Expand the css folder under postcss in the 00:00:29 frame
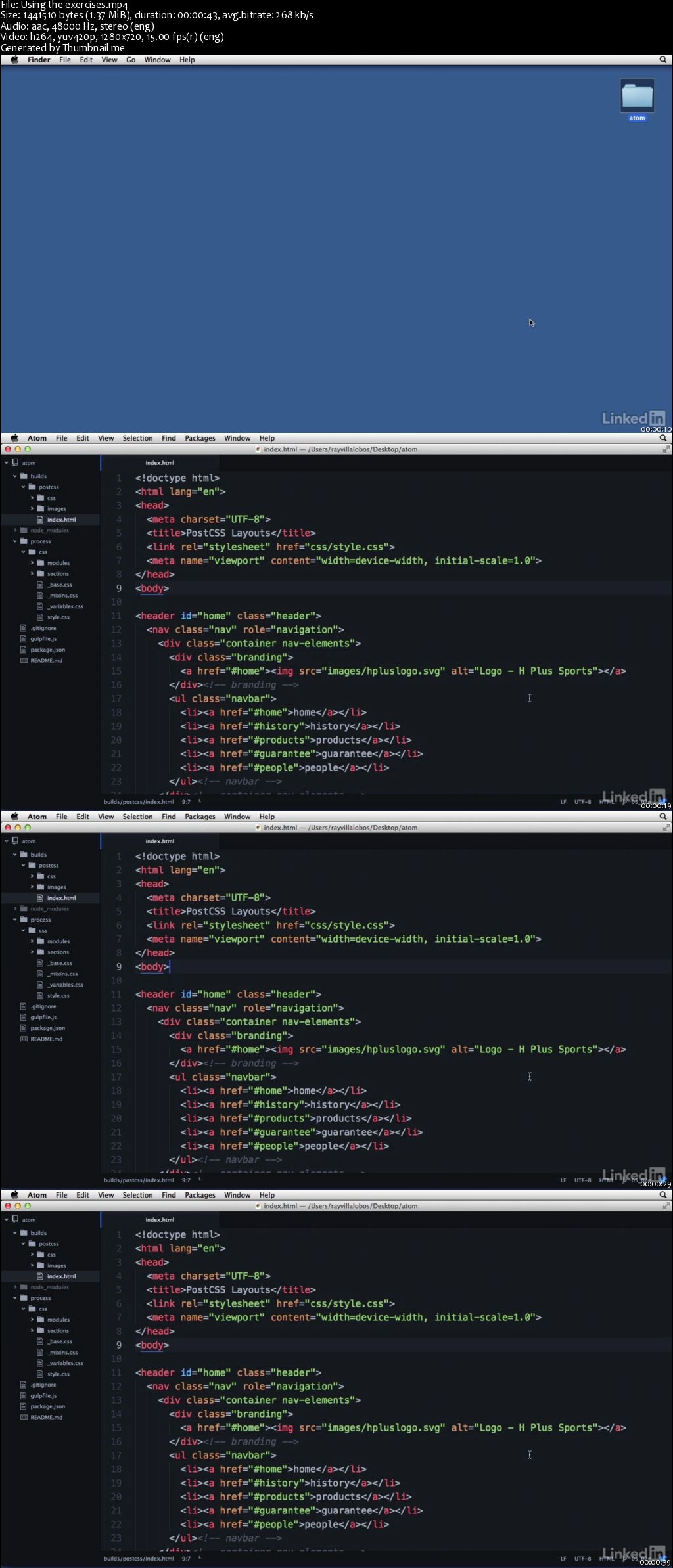This screenshot has height=1568, width=673. tap(32, 876)
